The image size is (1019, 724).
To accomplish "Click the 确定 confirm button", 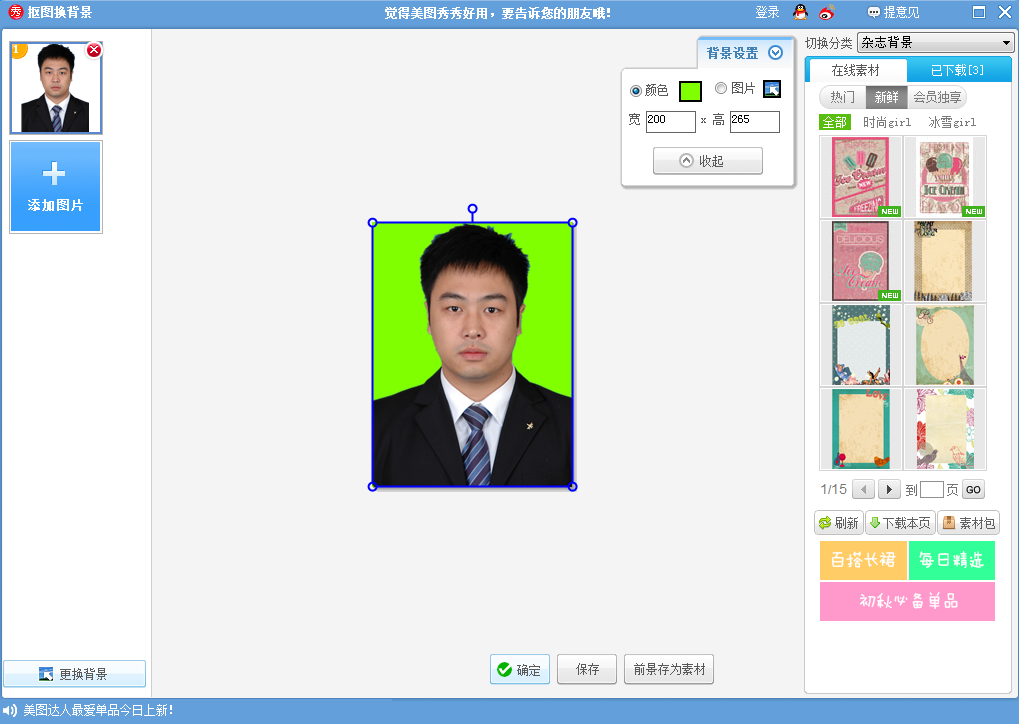I will coord(519,669).
